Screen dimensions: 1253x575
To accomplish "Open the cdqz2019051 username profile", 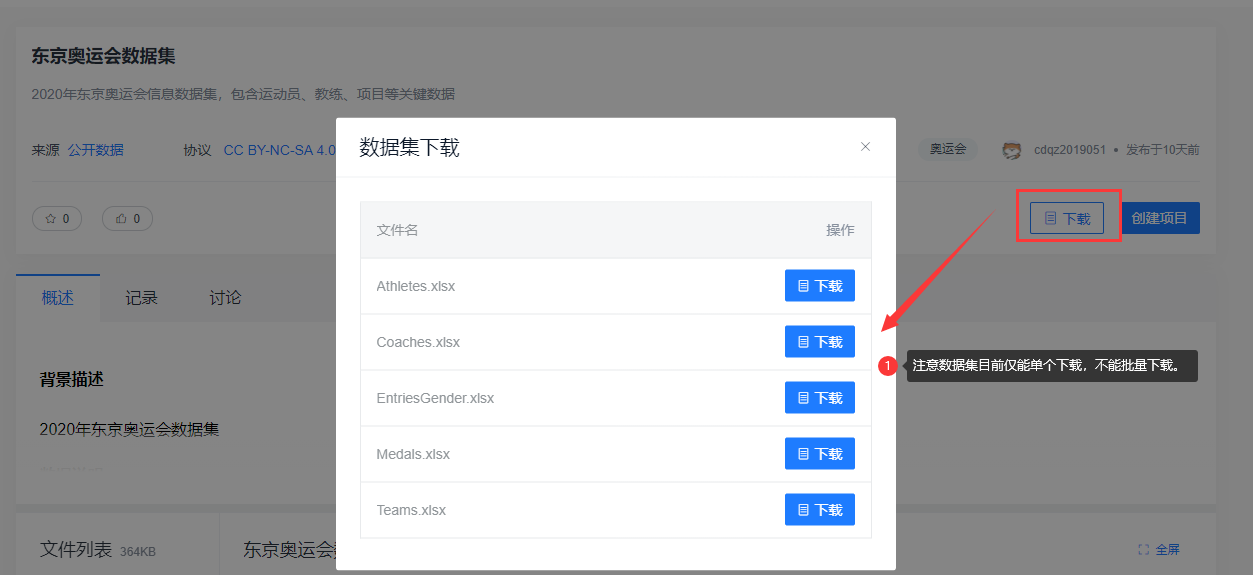I will 1070,150.
